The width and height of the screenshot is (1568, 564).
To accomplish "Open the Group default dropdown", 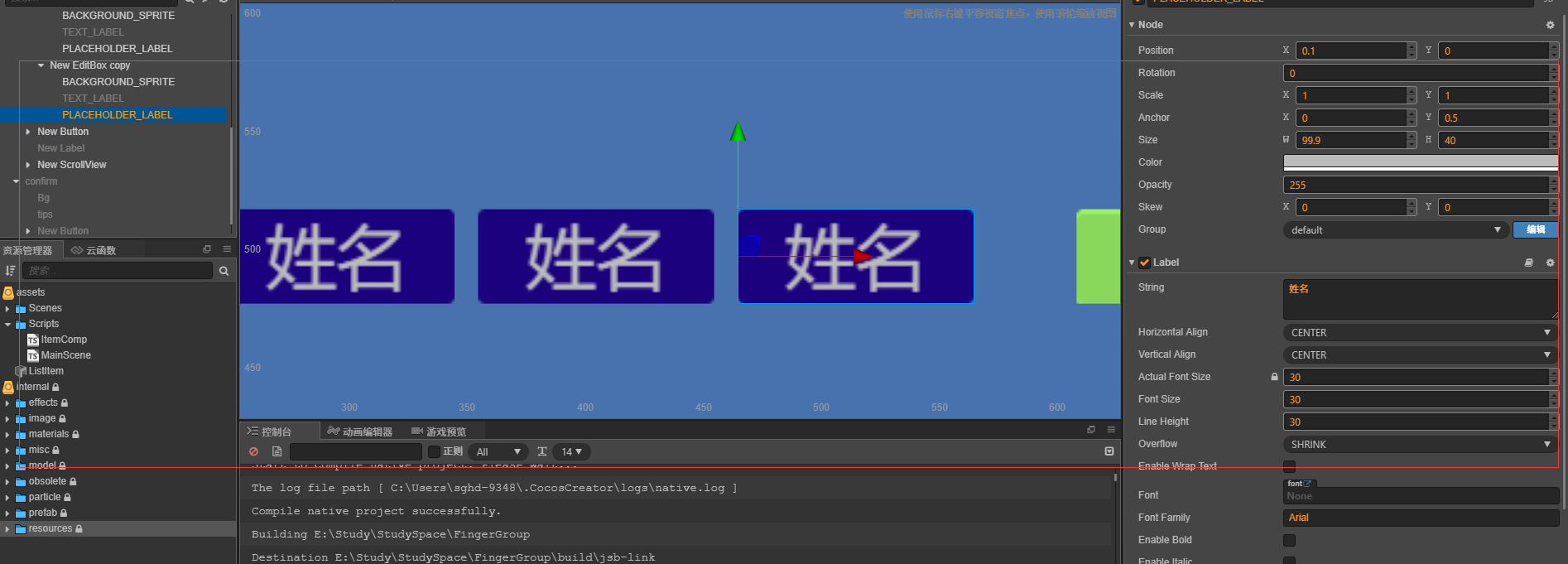I will 1395,229.
